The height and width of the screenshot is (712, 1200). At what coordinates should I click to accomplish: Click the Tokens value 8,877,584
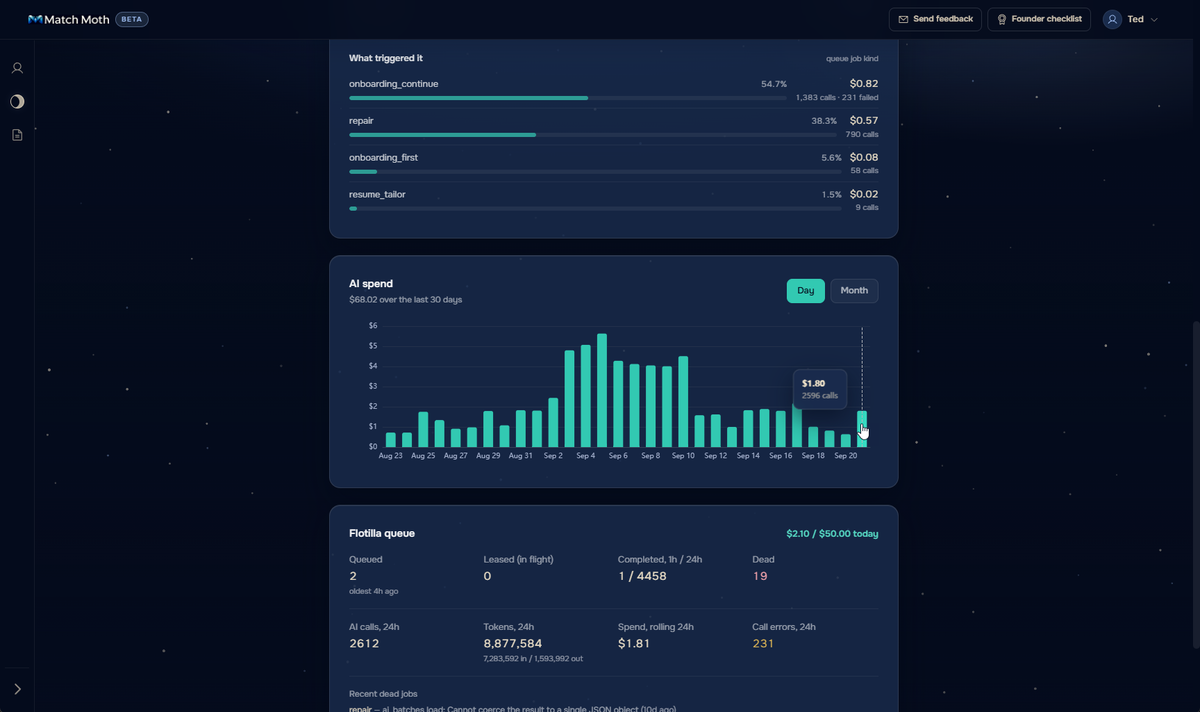click(513, 643)
